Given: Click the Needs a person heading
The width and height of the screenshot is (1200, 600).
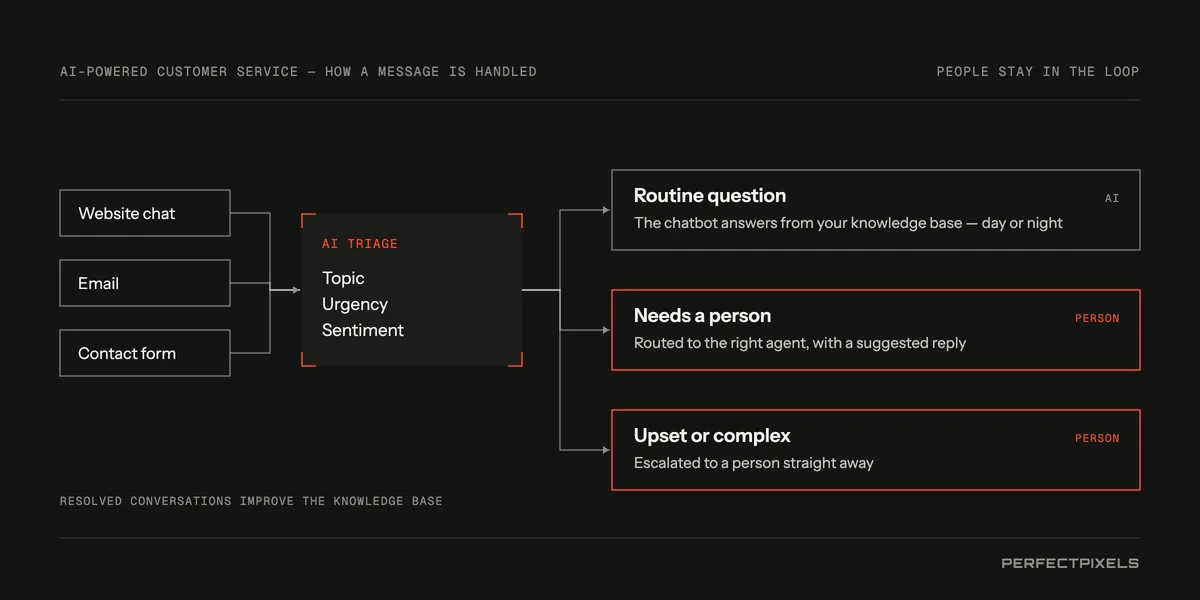Looking at the screenshot, I should click(702, 316).
